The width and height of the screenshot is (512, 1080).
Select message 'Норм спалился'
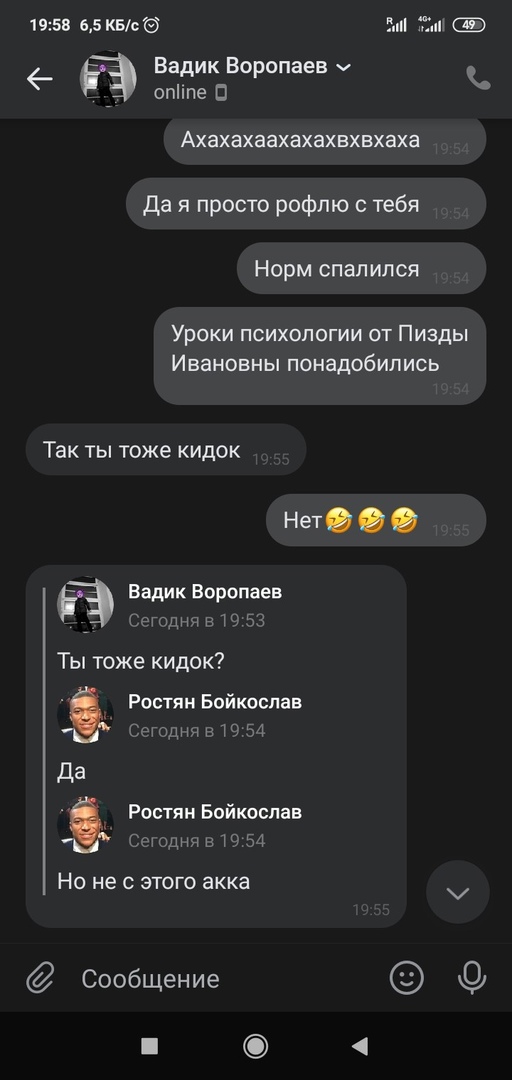pyautogui.click(x=361, y=269)
